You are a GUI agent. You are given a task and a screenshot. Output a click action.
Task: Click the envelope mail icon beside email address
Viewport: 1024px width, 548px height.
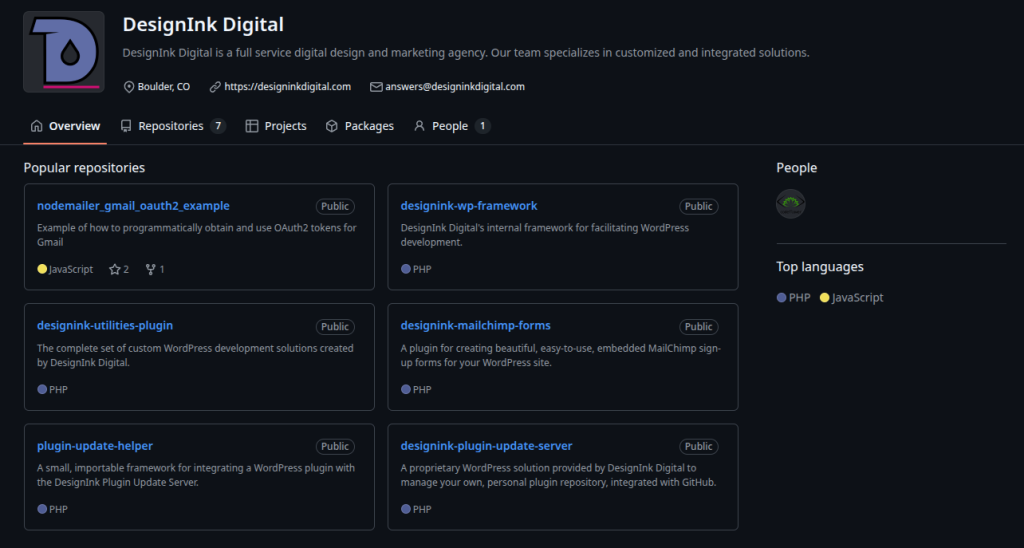point(376,87)
